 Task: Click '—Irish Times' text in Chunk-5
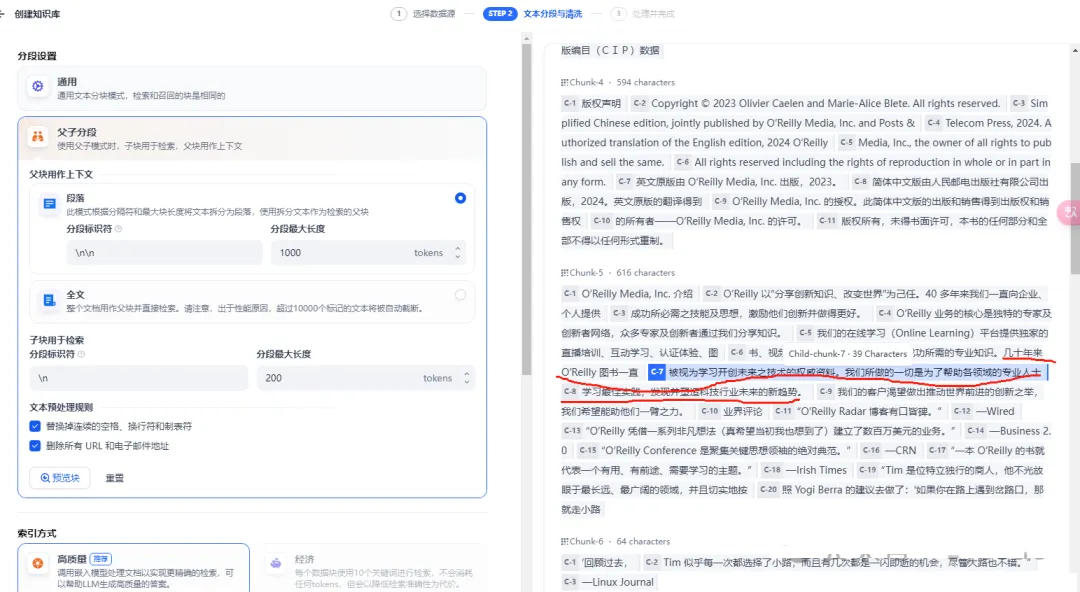tap(816, 470)
